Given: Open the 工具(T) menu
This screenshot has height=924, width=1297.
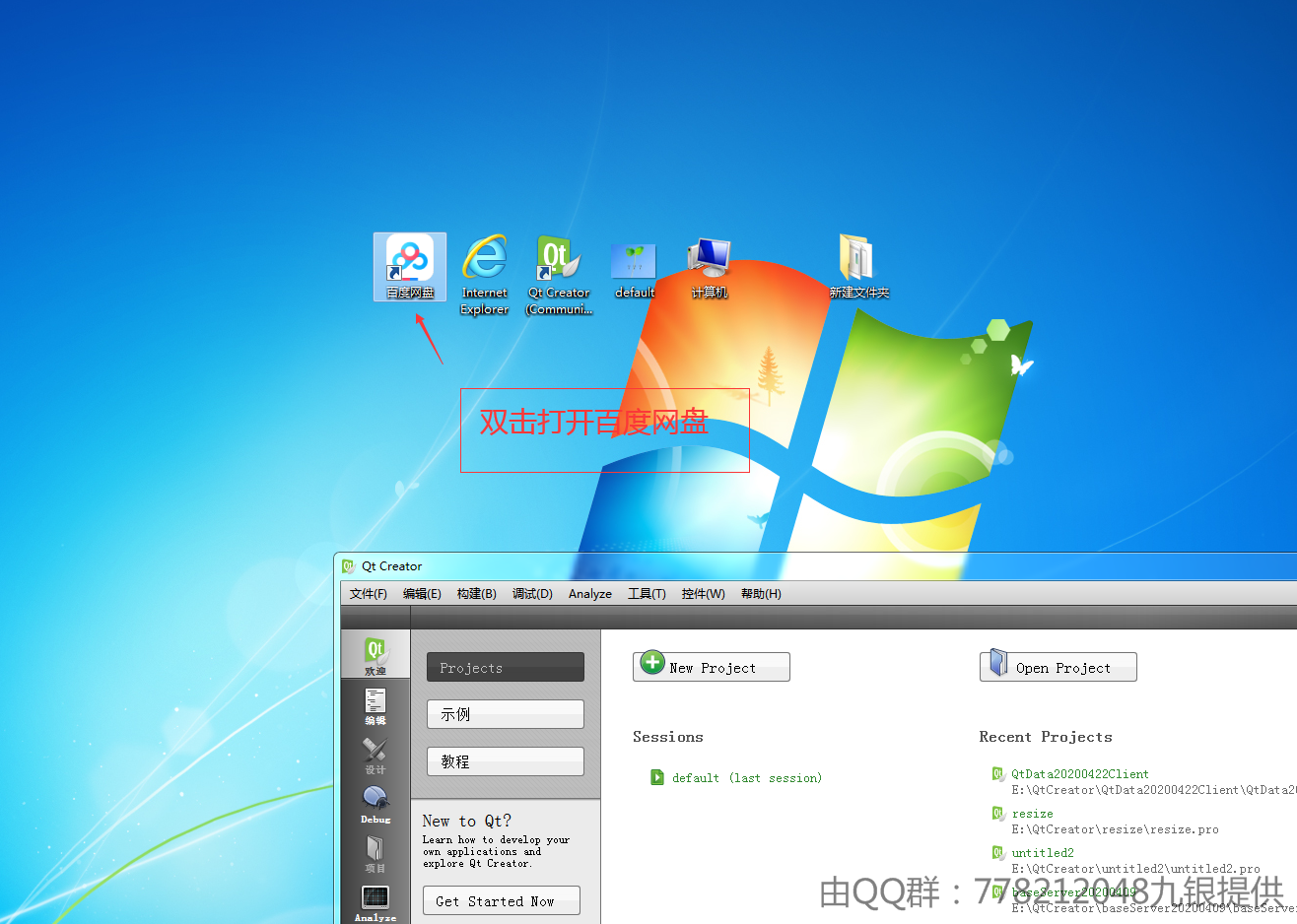Looking at the screenshot, I should [647, 594].
